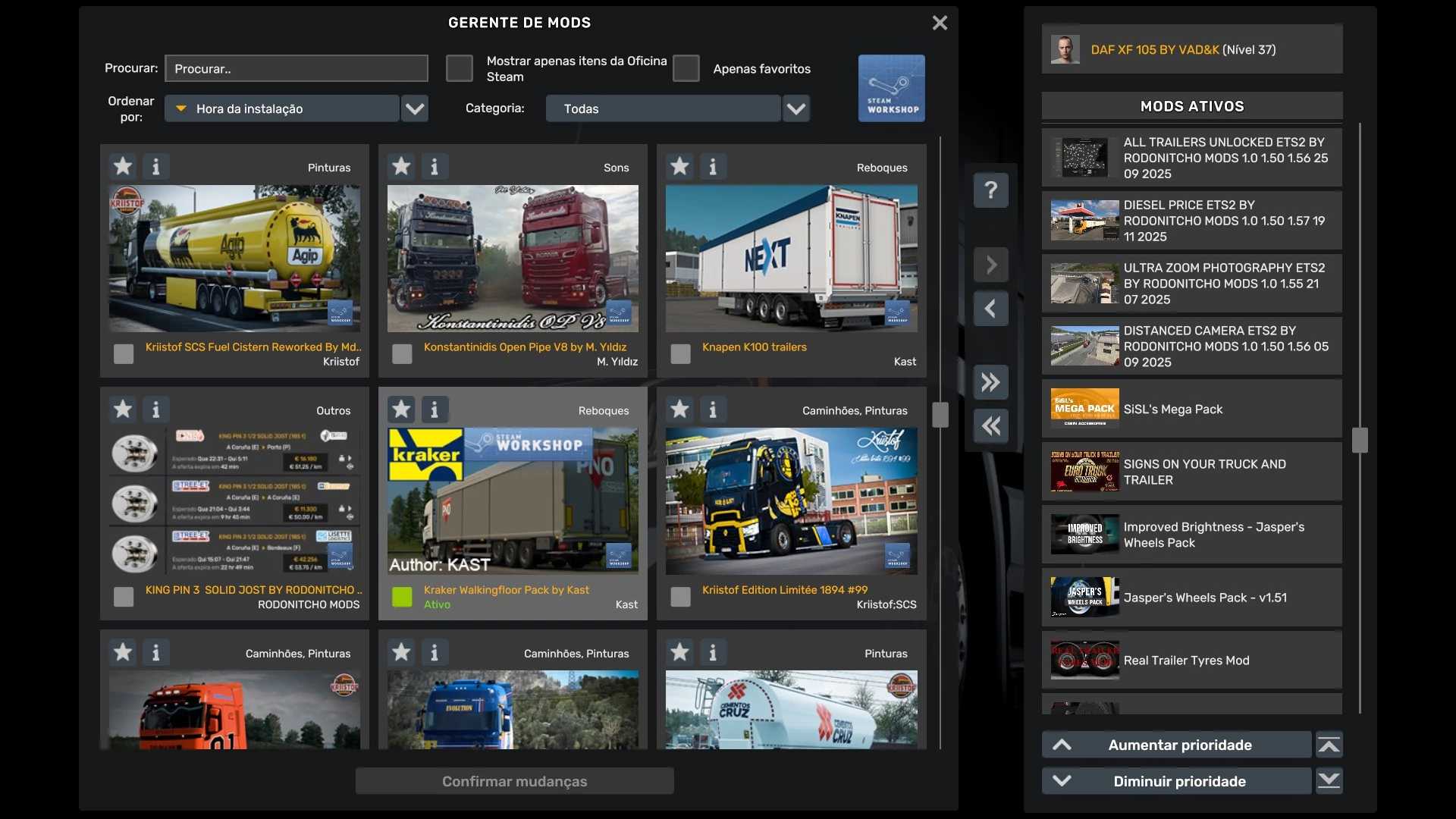
Task: Move all mods to active list
Action: (x=990, y=382)
